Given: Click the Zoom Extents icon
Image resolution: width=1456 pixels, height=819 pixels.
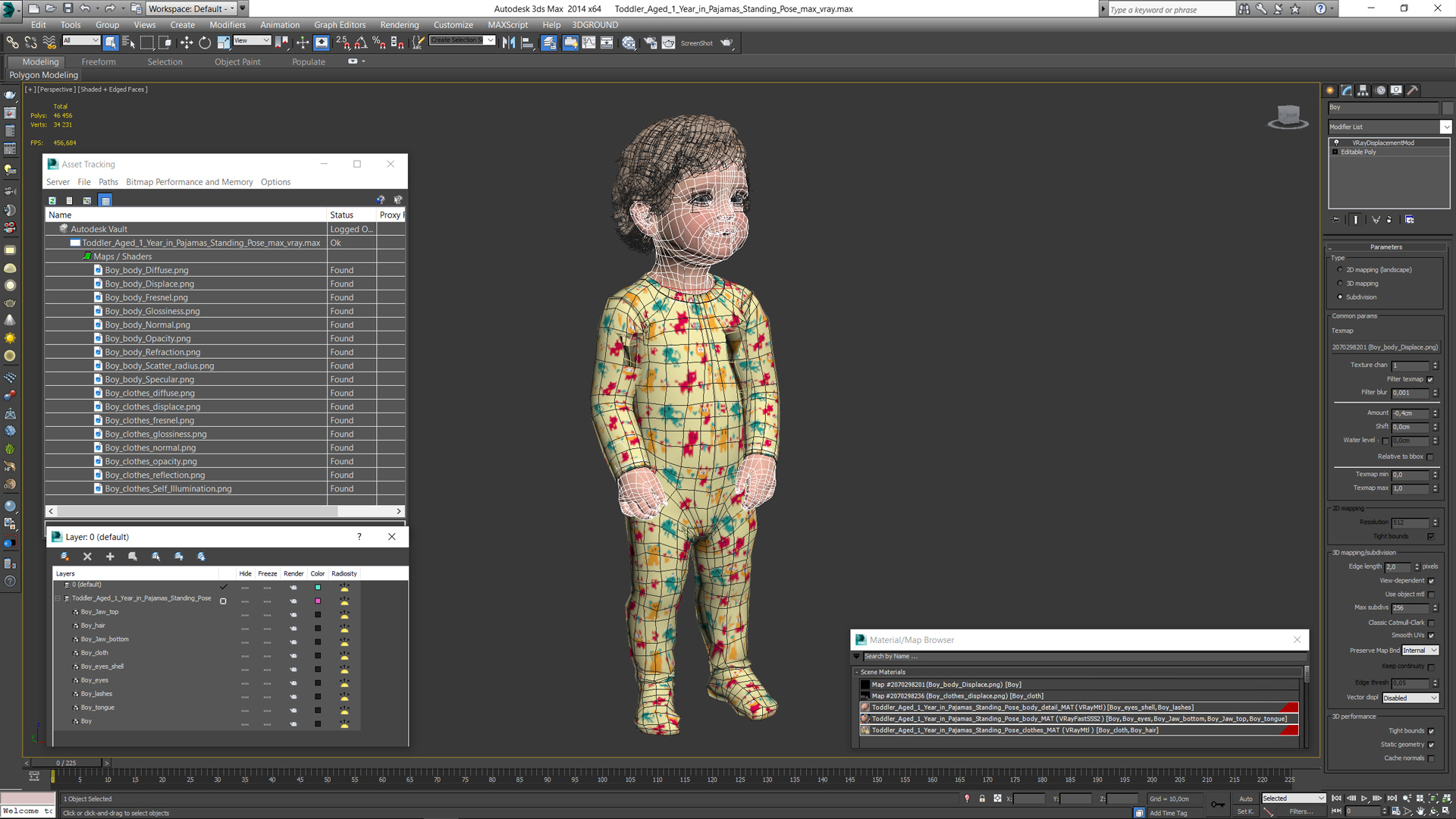Looking at the screenshot, I should point(1432,798).
